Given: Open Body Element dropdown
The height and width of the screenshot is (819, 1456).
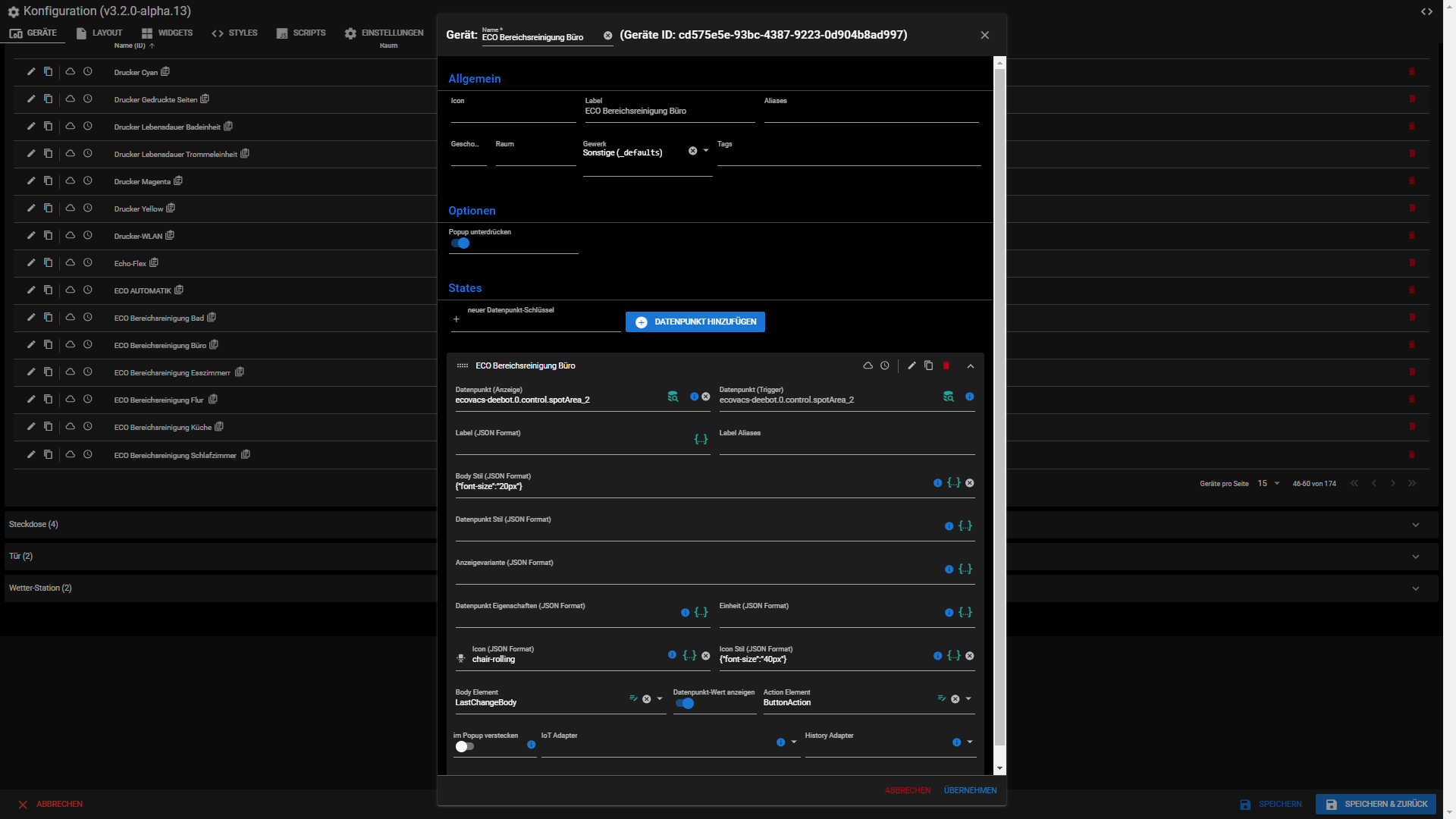Looking at the screenshot, I should (x=660, y=699).
